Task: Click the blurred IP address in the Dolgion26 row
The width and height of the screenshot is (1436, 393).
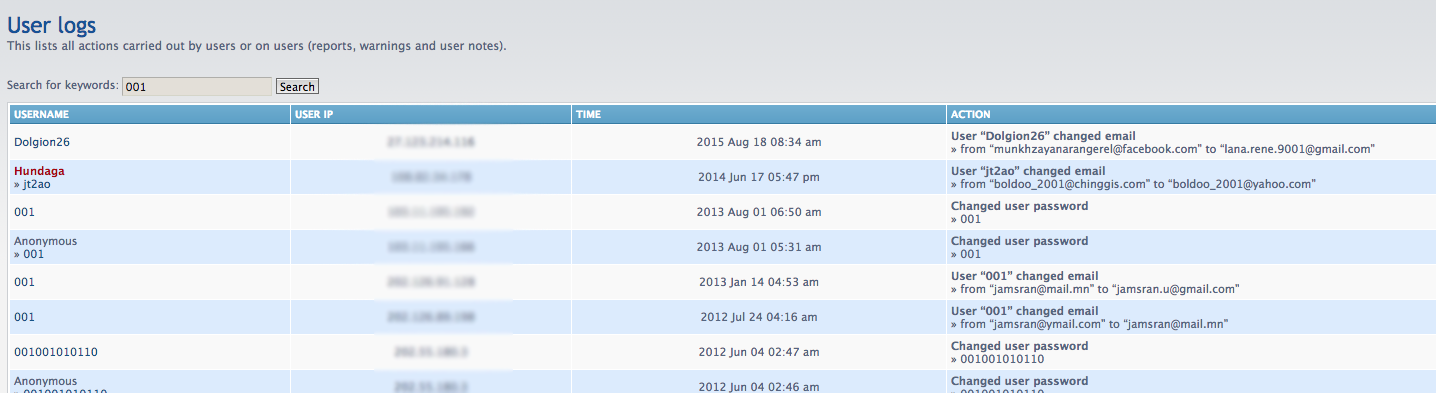Action: pos(431,142)
